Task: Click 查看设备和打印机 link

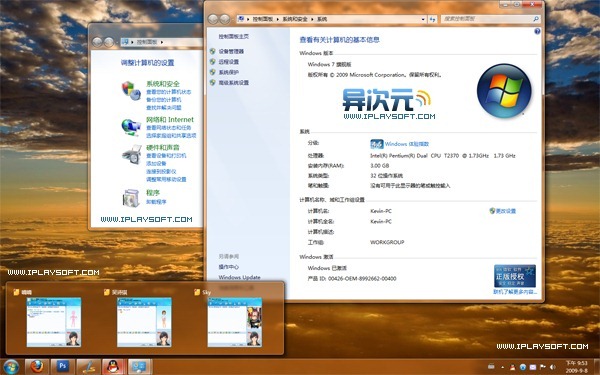Action: (166, 155)
